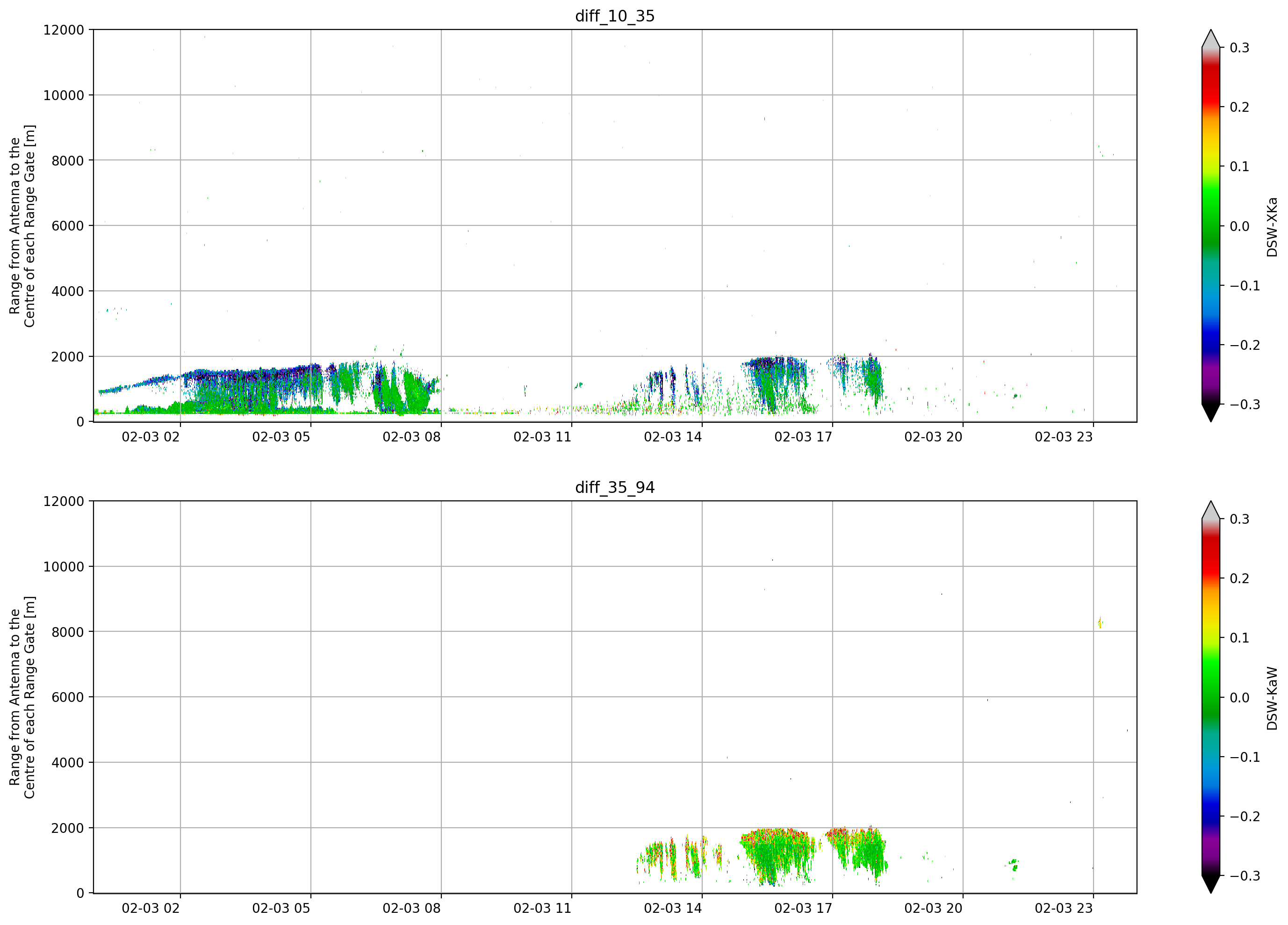Screen dimensions: 1288x925
Task: Click the diff_10_35 plot title
Action: point(615,16)
